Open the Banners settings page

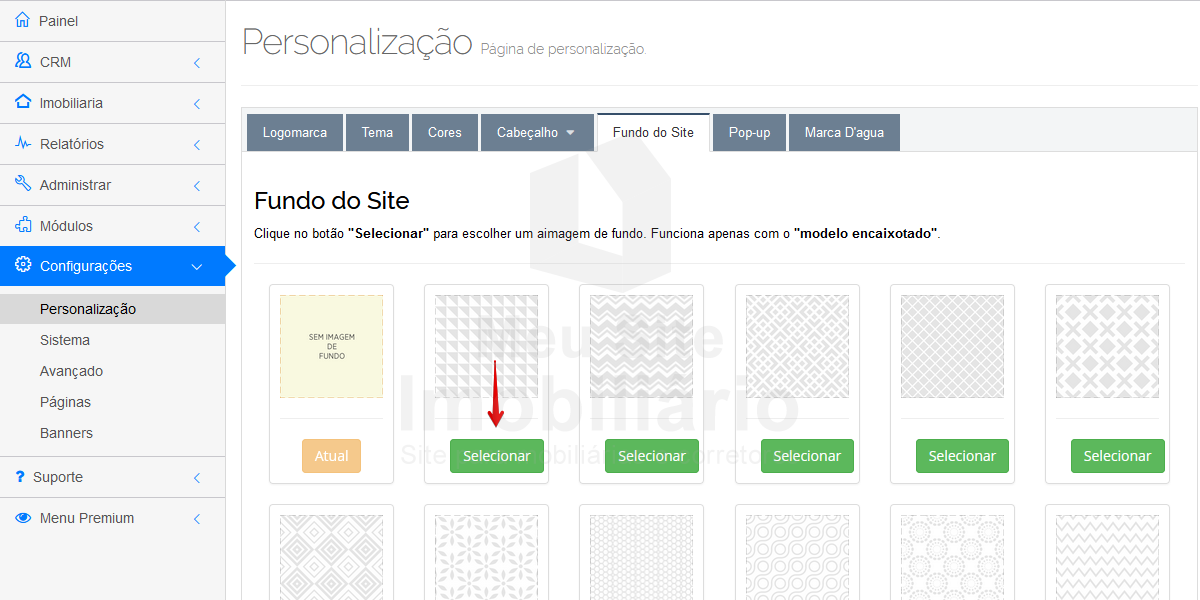(x=66, y=433)
